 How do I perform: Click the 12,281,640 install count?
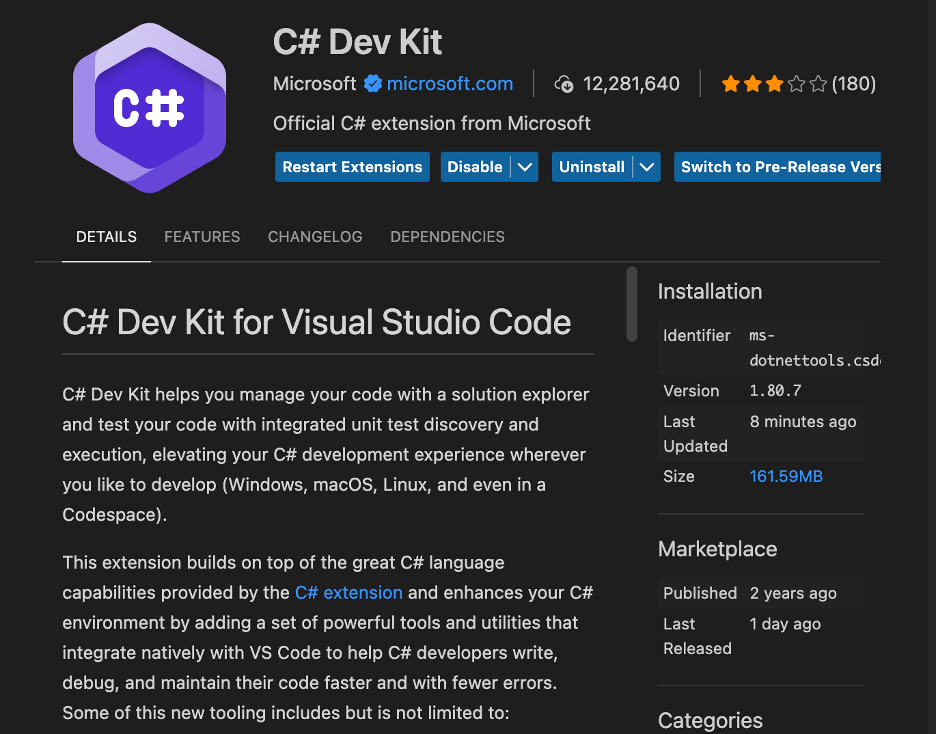coord(631,84)
